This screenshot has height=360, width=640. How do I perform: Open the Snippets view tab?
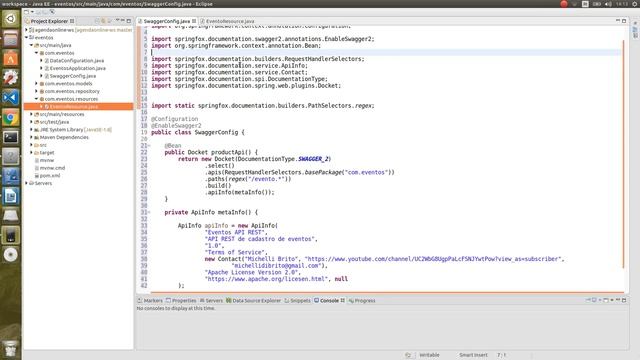(x=298, y=300)
